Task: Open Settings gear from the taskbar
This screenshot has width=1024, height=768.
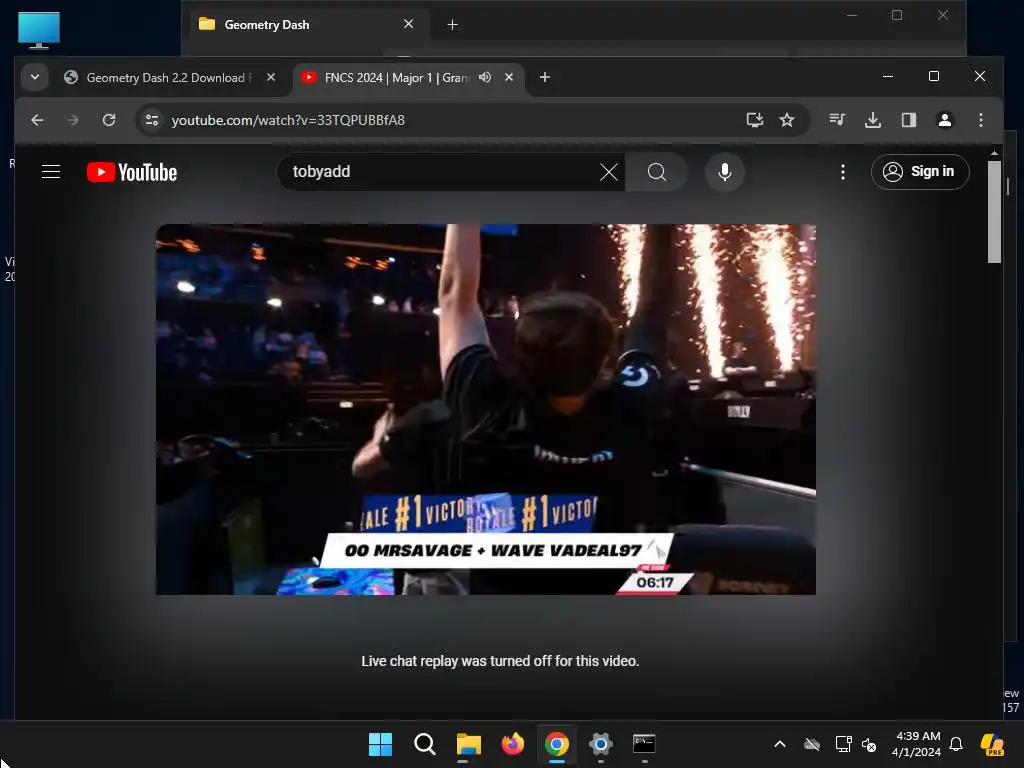Action: 600,744
